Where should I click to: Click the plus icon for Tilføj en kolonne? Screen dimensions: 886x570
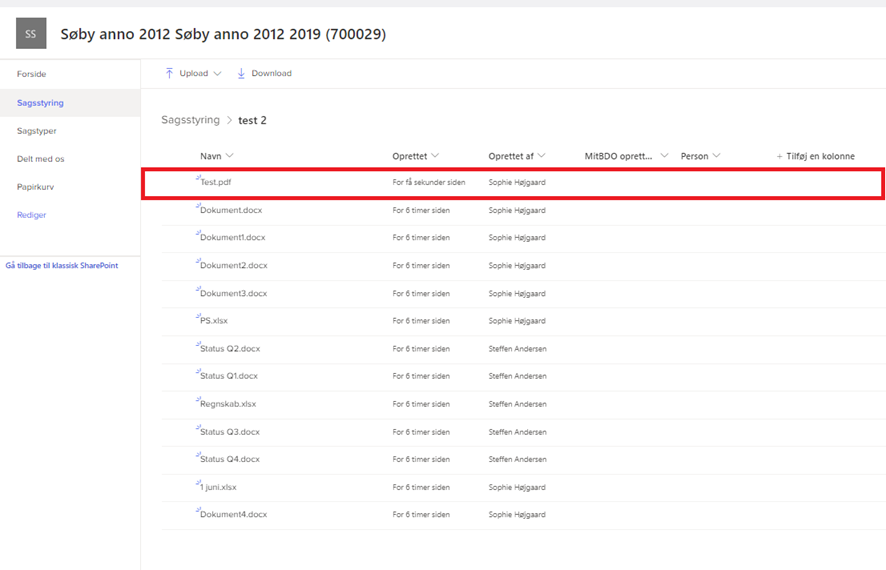(x=780, y=156)
